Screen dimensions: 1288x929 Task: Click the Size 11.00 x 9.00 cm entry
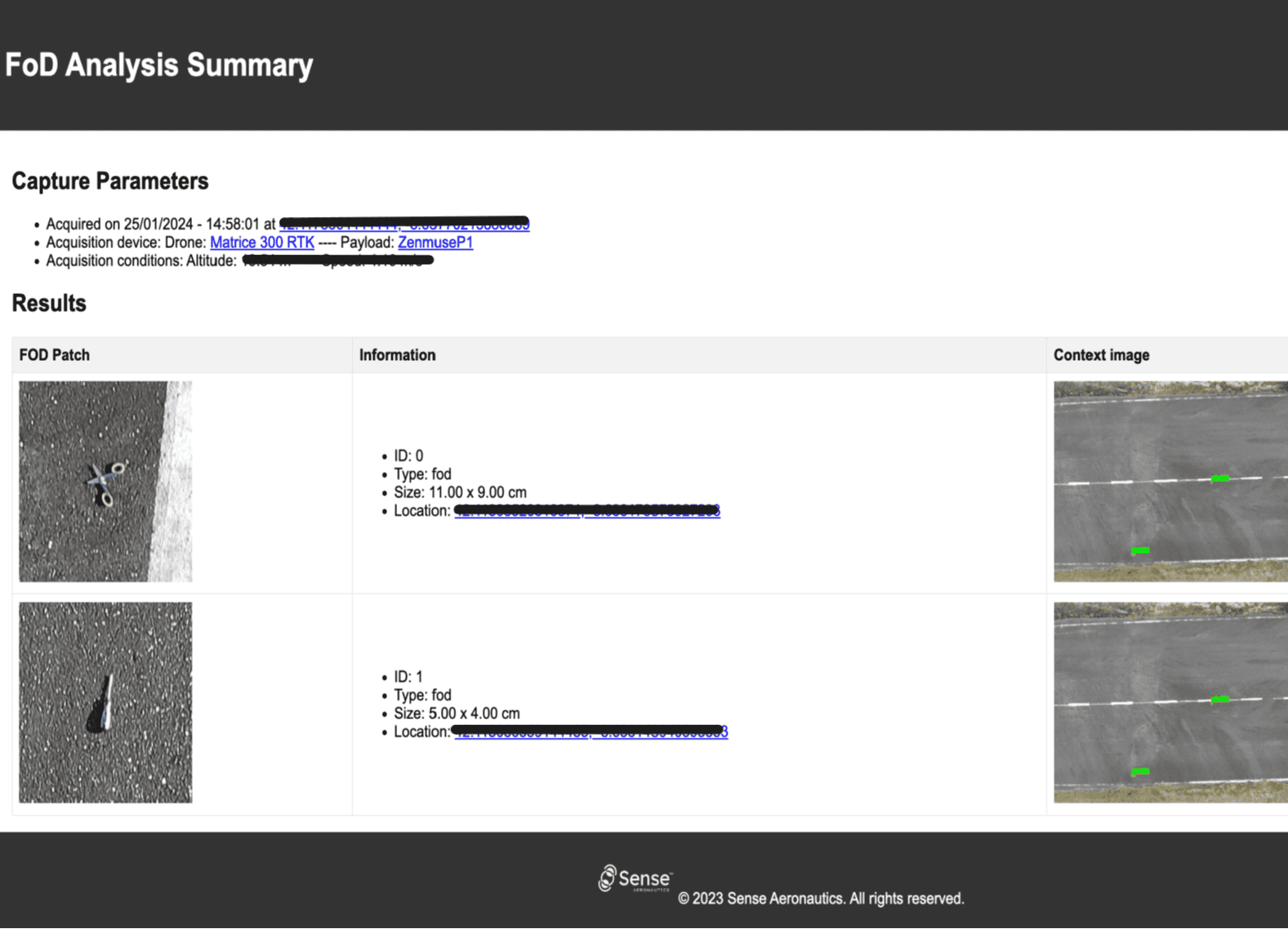460,493
